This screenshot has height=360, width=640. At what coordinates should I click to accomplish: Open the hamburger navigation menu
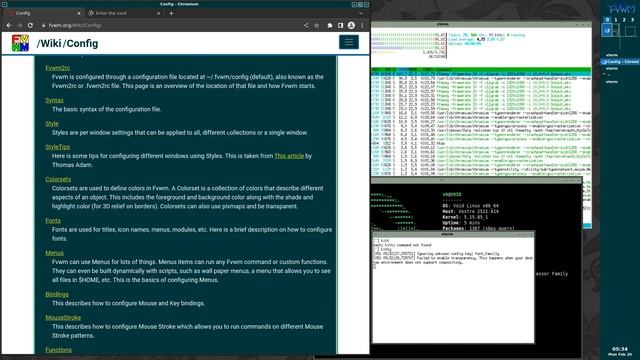pos(349,42)
